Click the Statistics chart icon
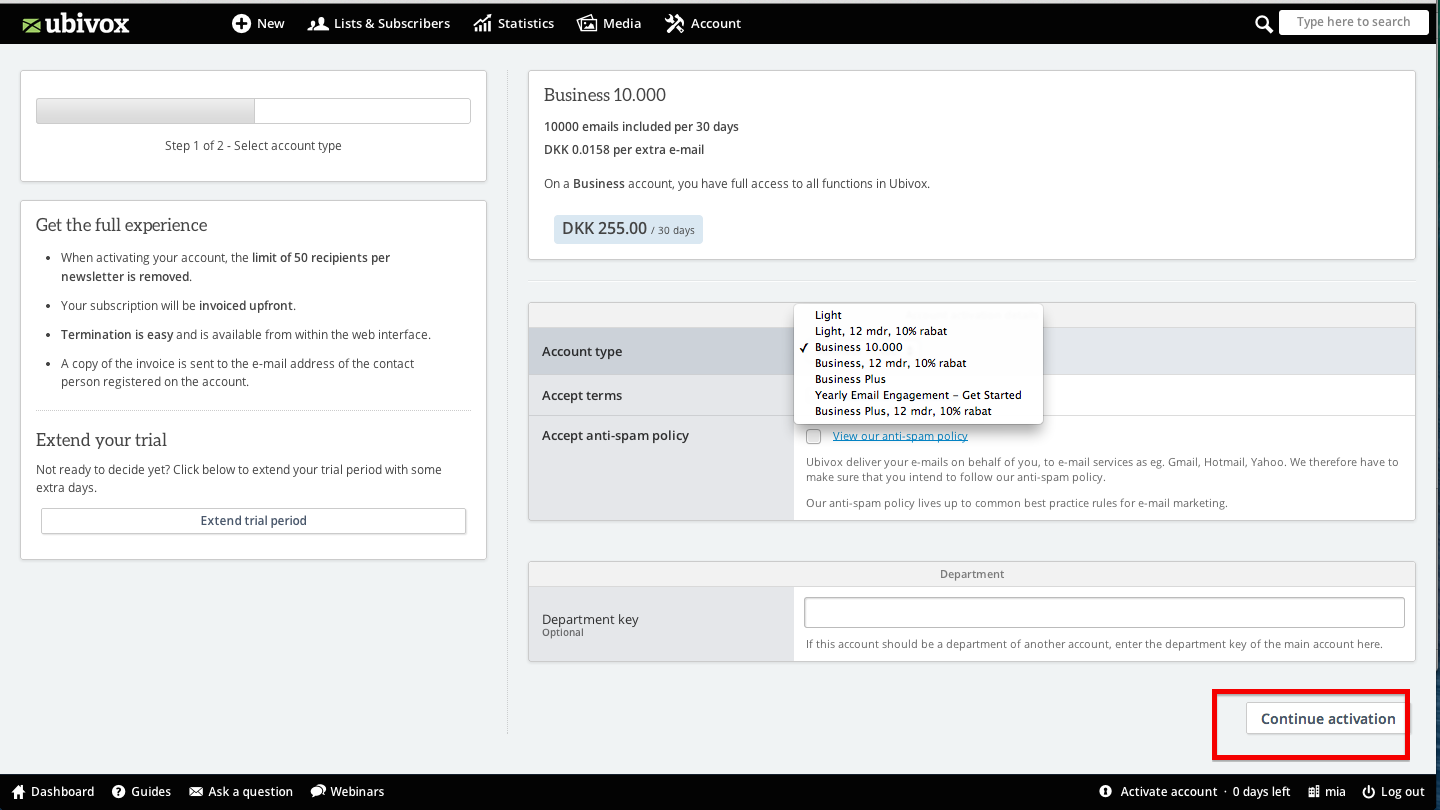 (483, 23)
